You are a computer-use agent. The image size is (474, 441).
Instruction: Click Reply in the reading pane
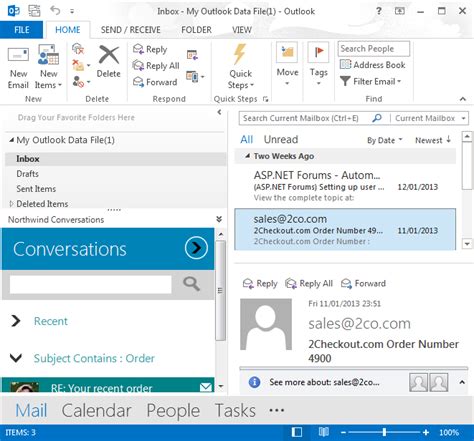click(260, 283)
